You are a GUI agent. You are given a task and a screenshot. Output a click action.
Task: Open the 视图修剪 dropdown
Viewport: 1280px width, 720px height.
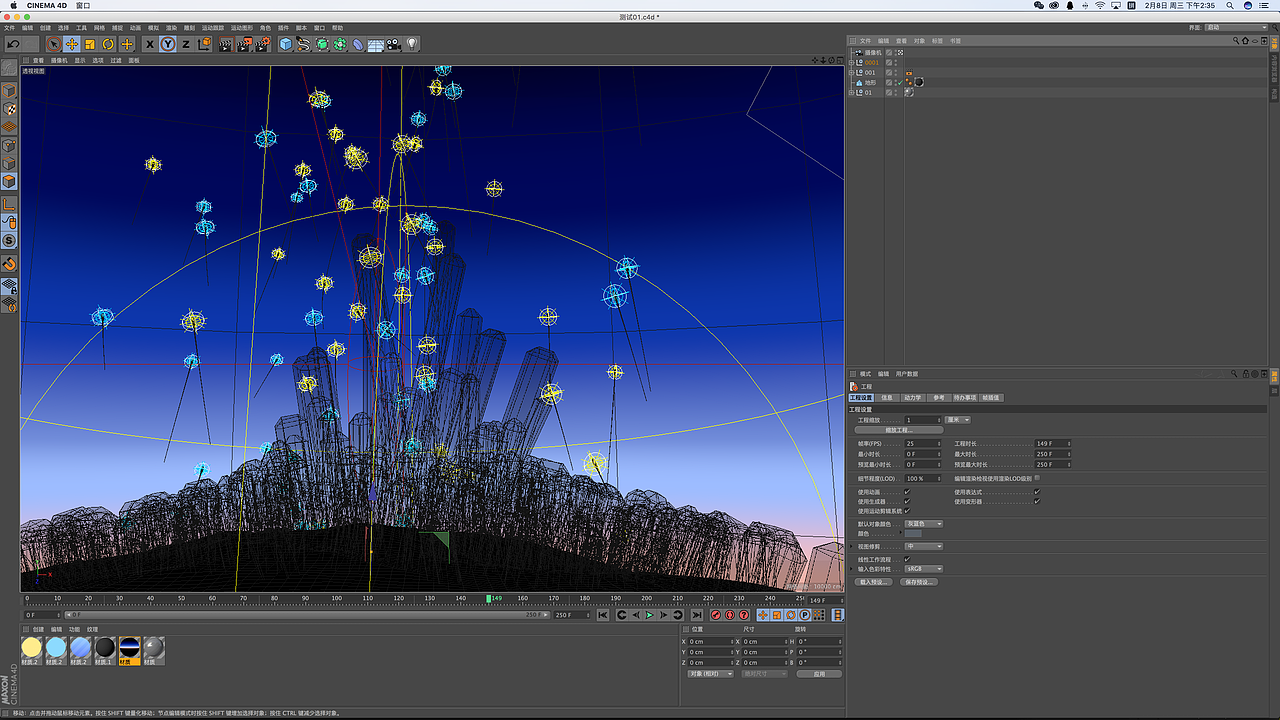click(x=924, y=546)
